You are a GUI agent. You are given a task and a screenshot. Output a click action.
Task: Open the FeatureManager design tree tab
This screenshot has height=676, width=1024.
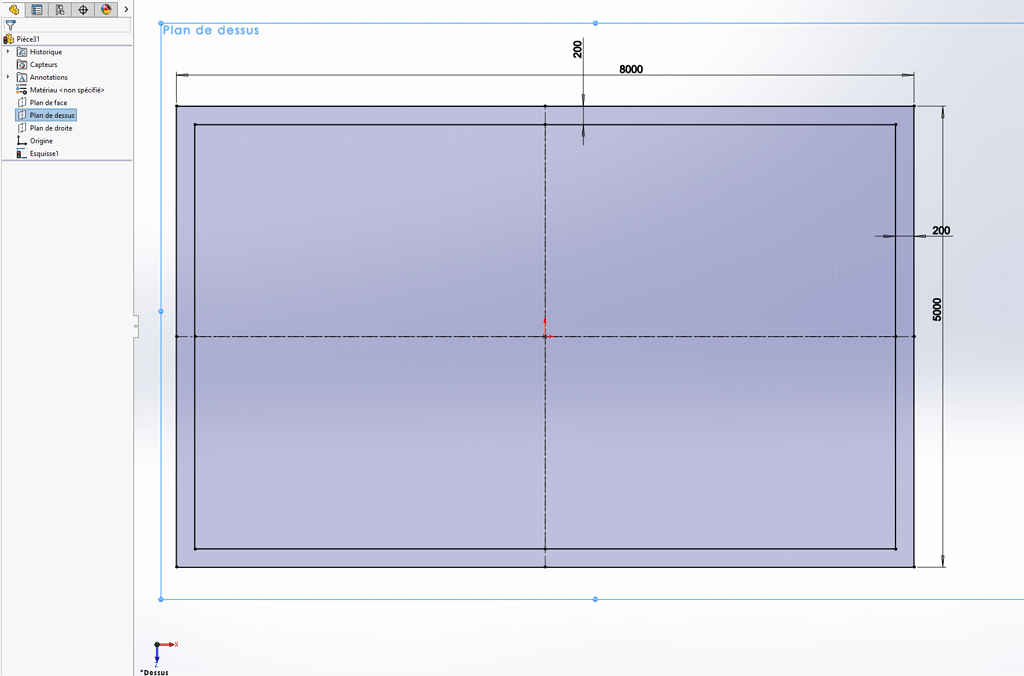coord(14,9)
